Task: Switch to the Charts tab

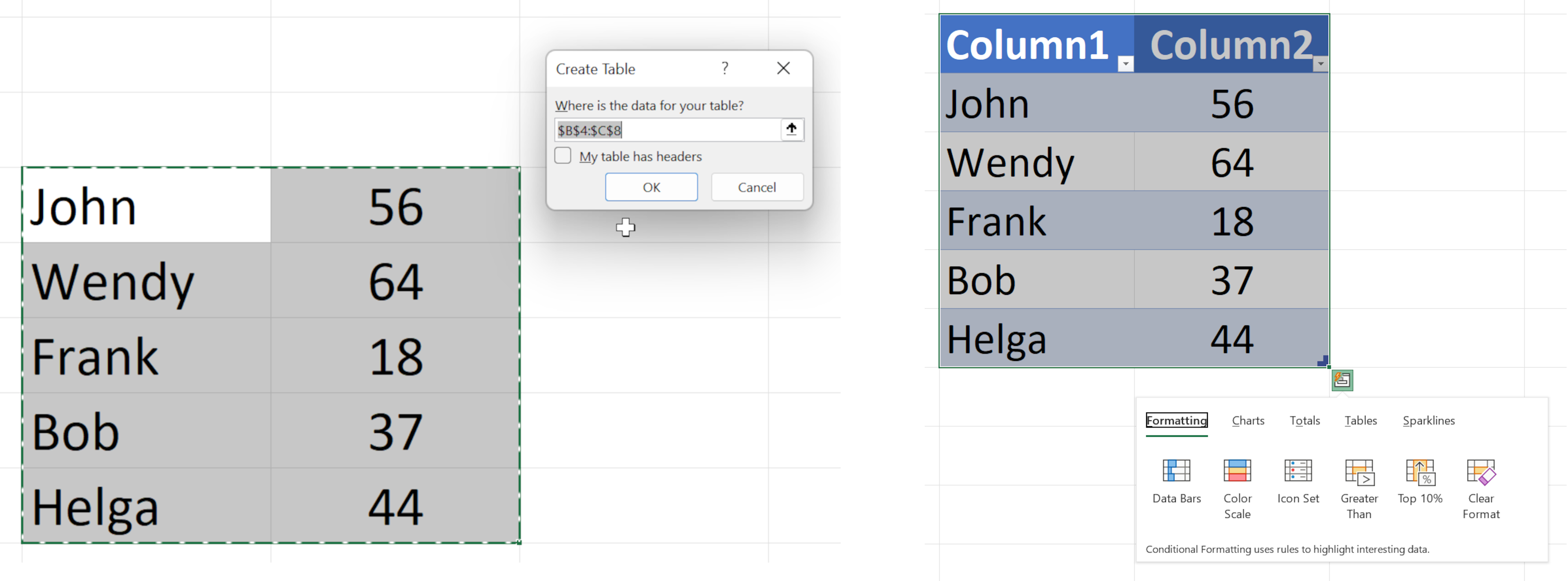Action: pyautogui.click(x=1248, y=421)
